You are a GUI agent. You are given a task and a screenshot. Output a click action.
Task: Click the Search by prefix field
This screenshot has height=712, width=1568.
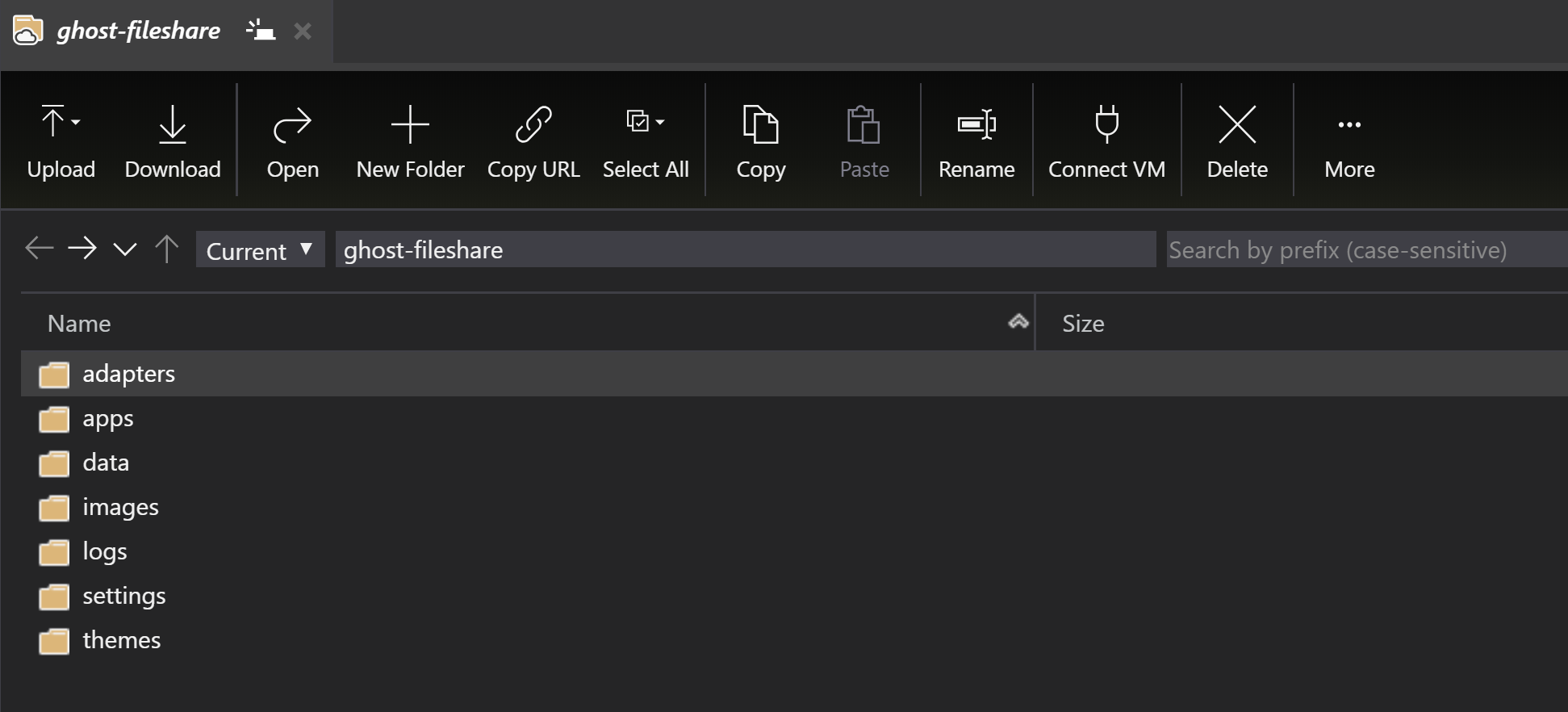[1367, 249]
